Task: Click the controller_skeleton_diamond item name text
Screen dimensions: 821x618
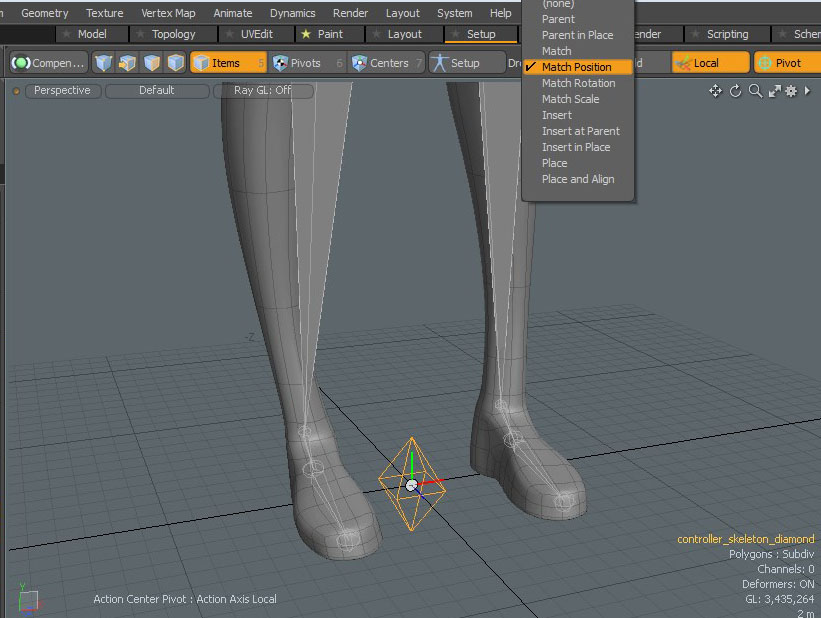Action: pos(746,539)
